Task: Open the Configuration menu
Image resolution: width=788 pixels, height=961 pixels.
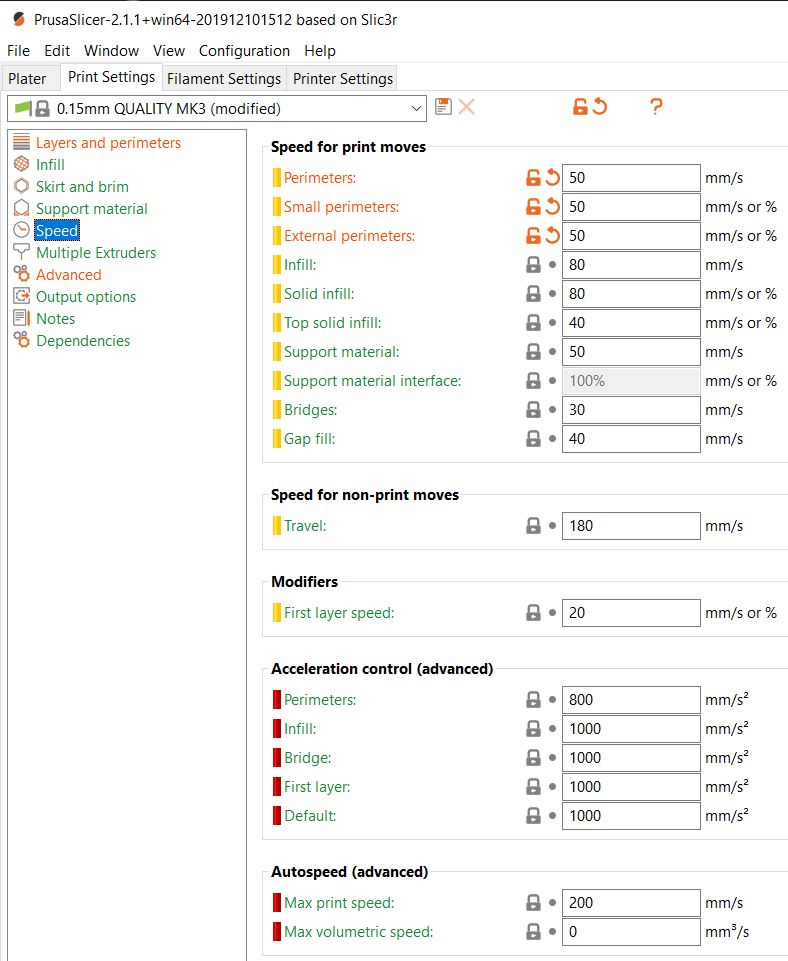Action: [x=244, y=51]
